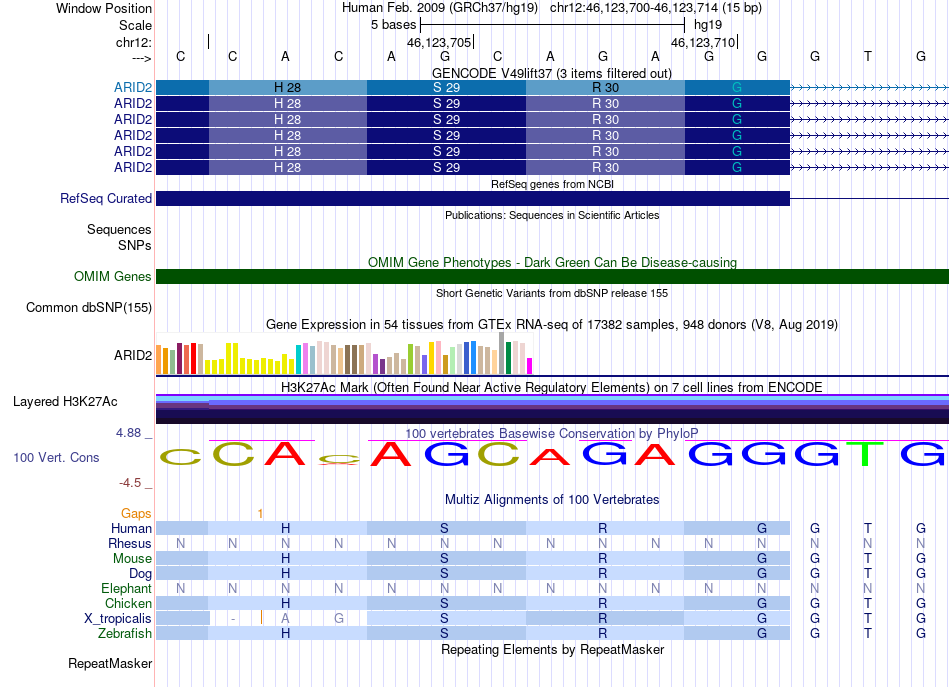Click the 46,123,710 coordinate marker
Screen dimensions: 950x687
pyautogui.click(x=704, y=42)
